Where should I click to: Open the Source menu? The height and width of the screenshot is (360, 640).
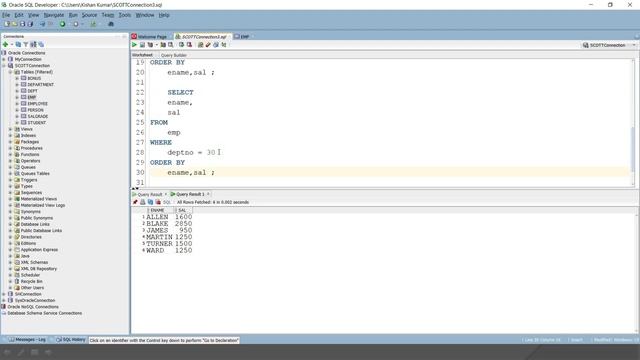click(x=89, y=15)
